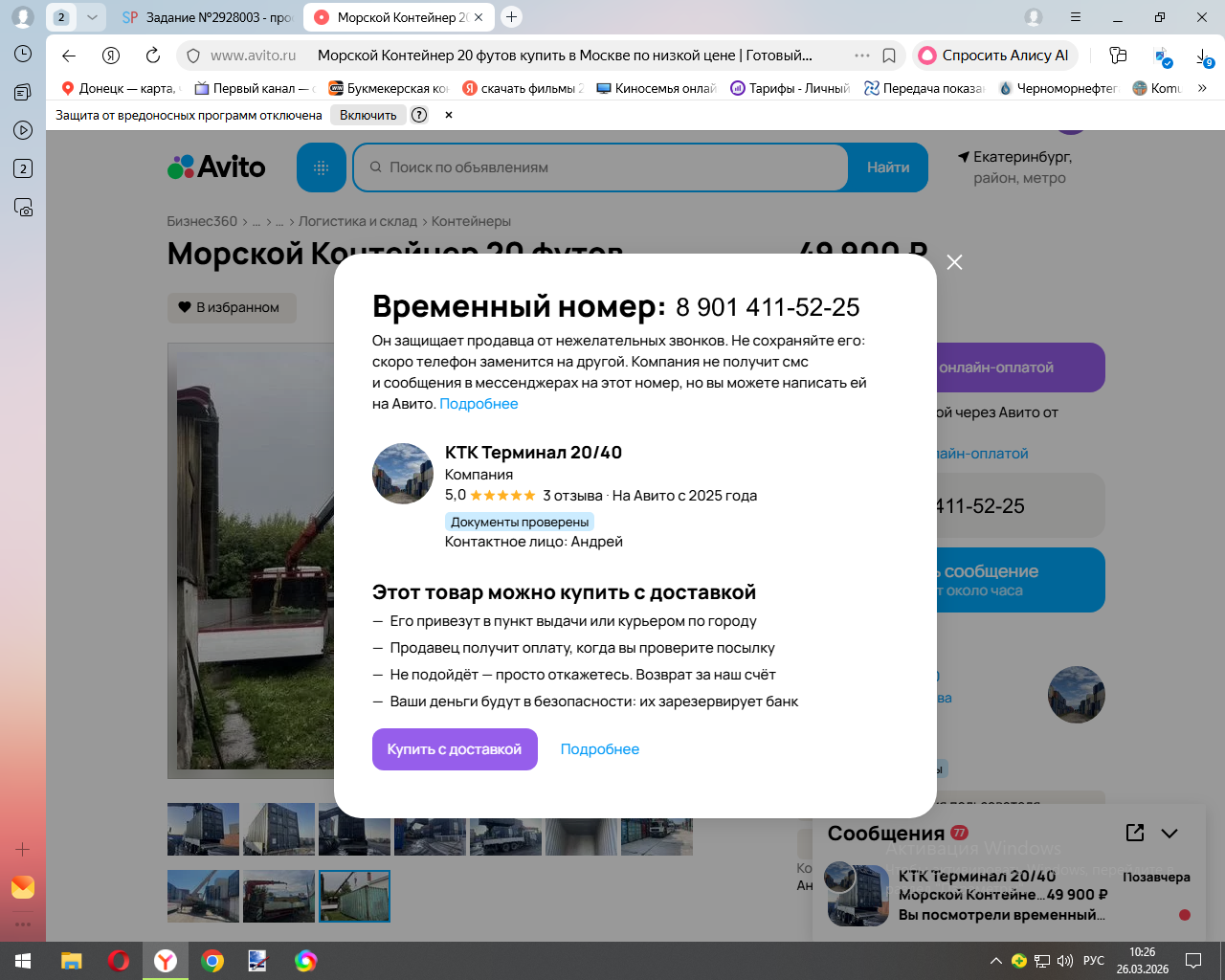Viewport: 1225px width, 980px height.
Task: Click the Найти search button
Action: (x=888, y=167)
